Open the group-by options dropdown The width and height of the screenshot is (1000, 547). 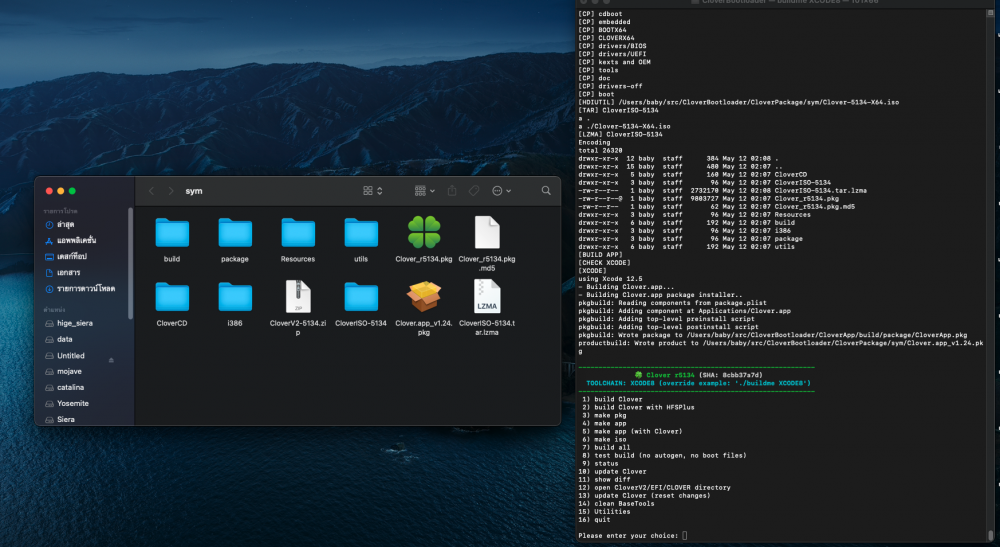tap(424, 191)
